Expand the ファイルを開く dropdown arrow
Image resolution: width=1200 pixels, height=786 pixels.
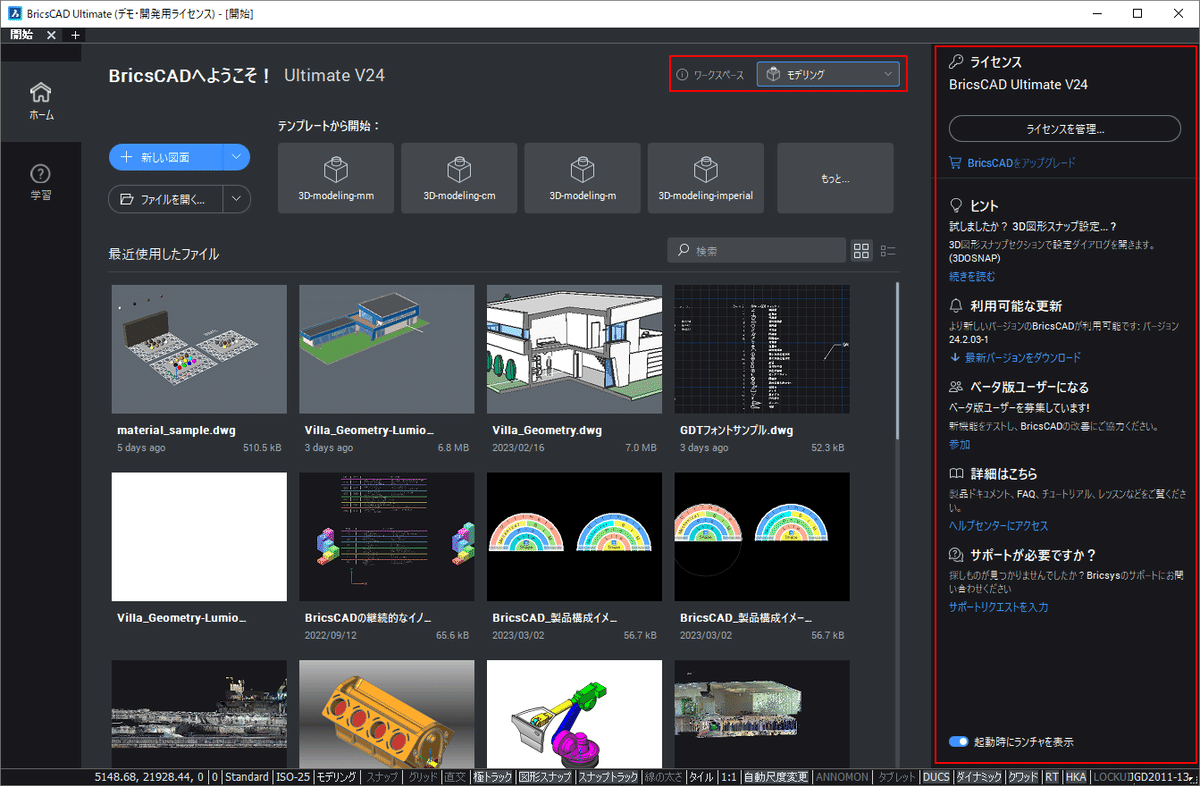click(x=236, y=199)
